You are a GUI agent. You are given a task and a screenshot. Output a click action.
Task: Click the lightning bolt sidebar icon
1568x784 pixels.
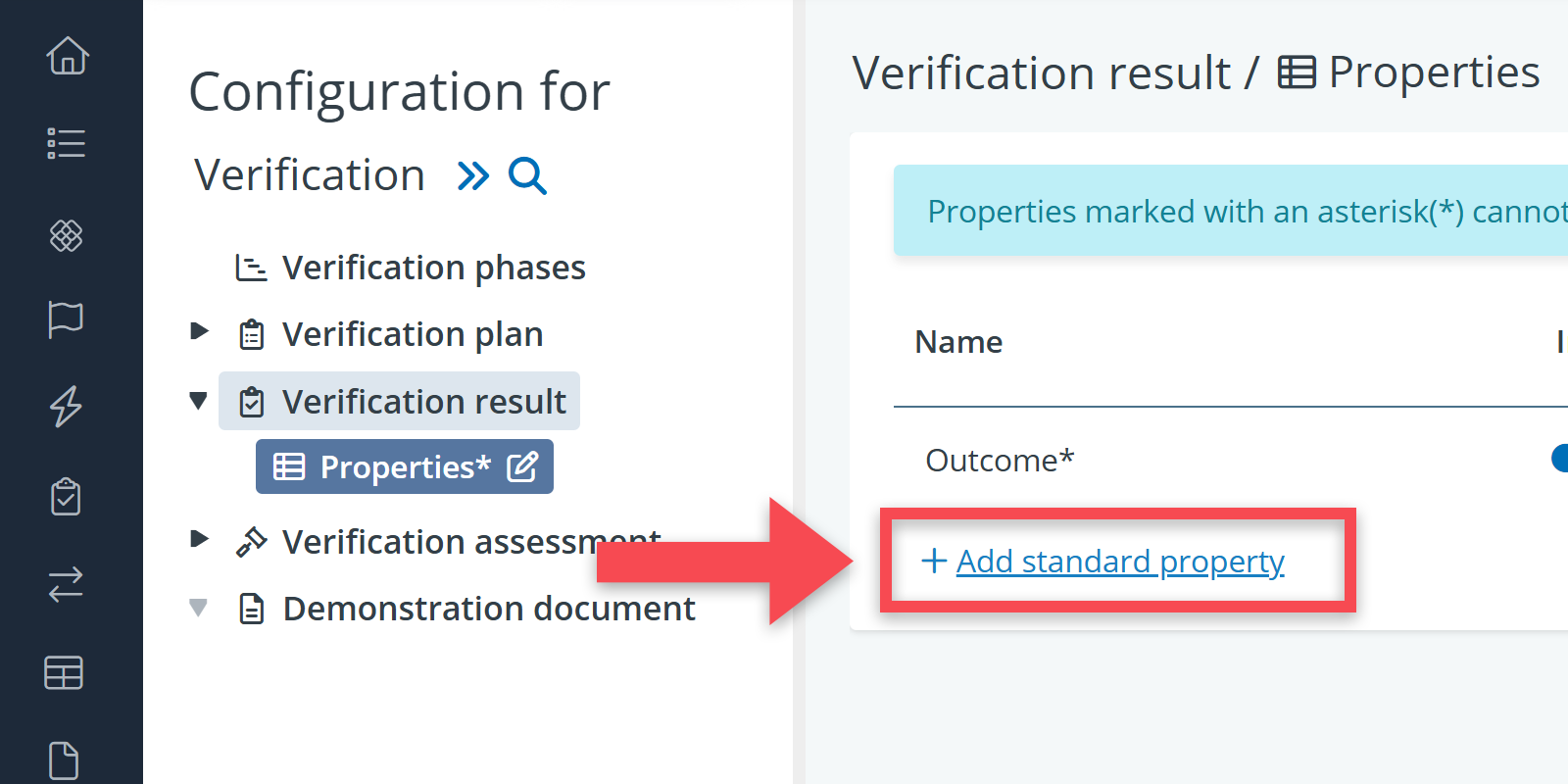pyautogui.click(x=67, y=406)
